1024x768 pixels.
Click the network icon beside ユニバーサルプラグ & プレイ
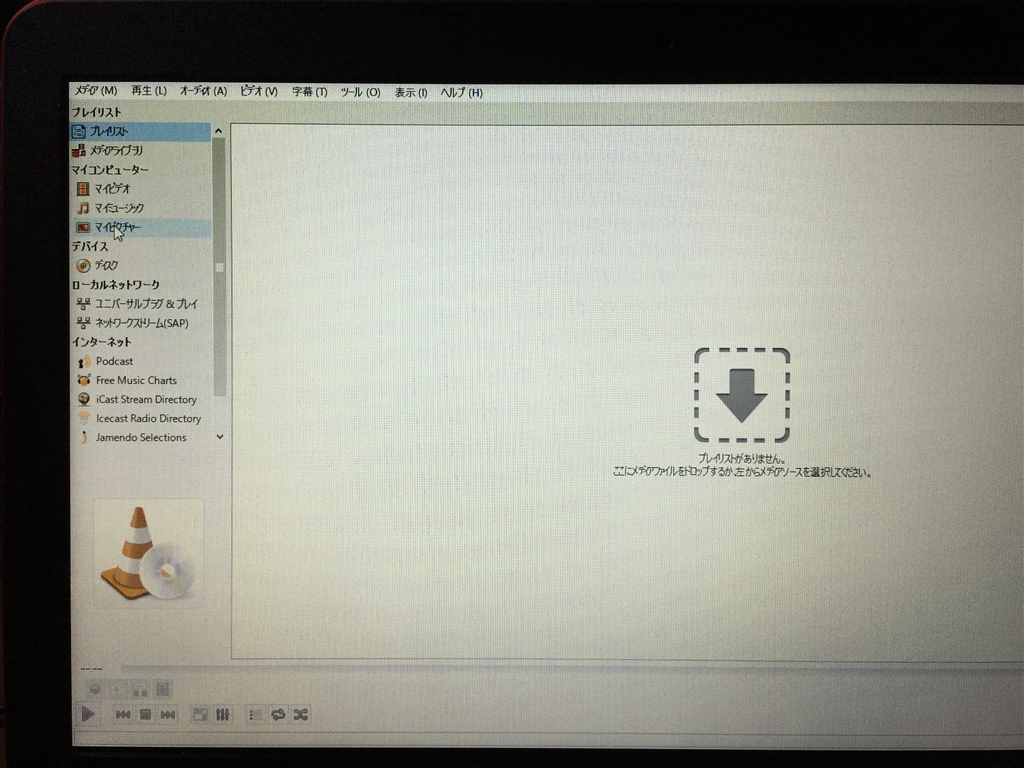point(84,304)
